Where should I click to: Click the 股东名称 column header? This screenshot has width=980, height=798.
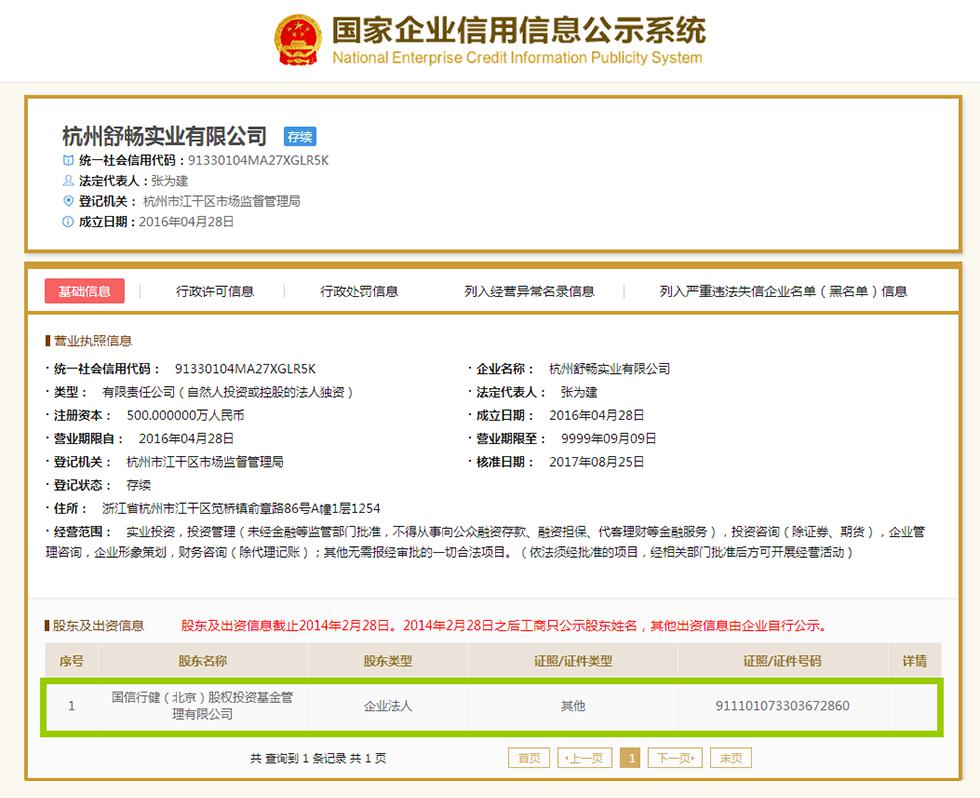pyautogui.click(x=202, y=661)
